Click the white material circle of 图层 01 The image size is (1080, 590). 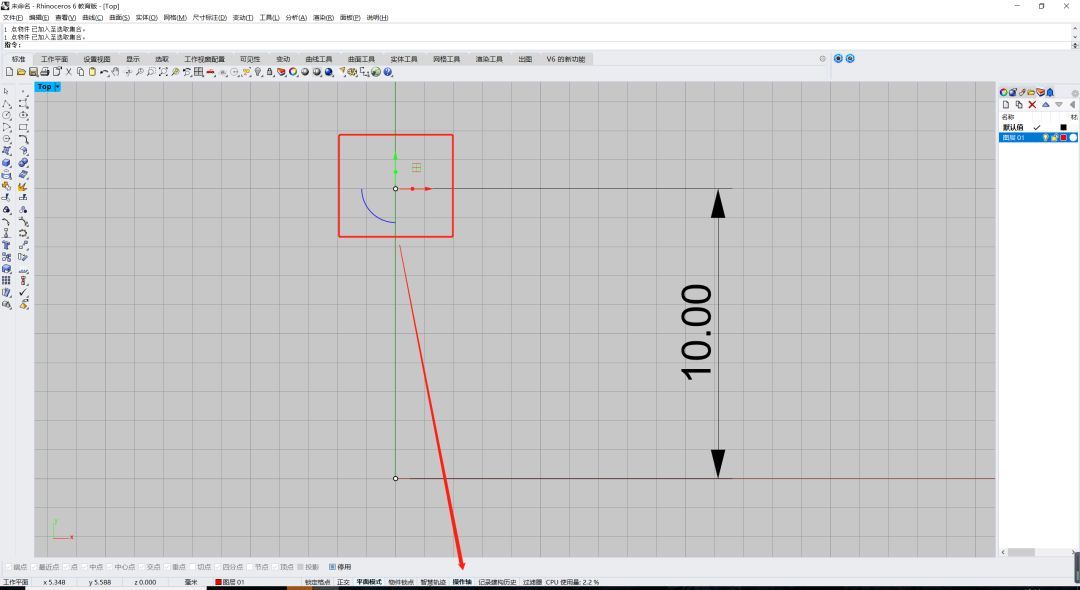tap(1073, 138)
